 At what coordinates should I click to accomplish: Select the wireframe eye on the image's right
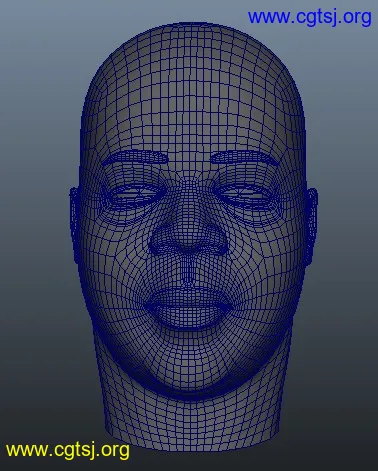coord(244,194)
